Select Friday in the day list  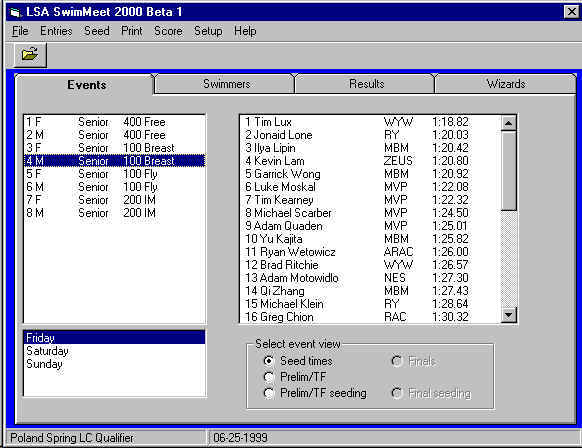(114, 338)
